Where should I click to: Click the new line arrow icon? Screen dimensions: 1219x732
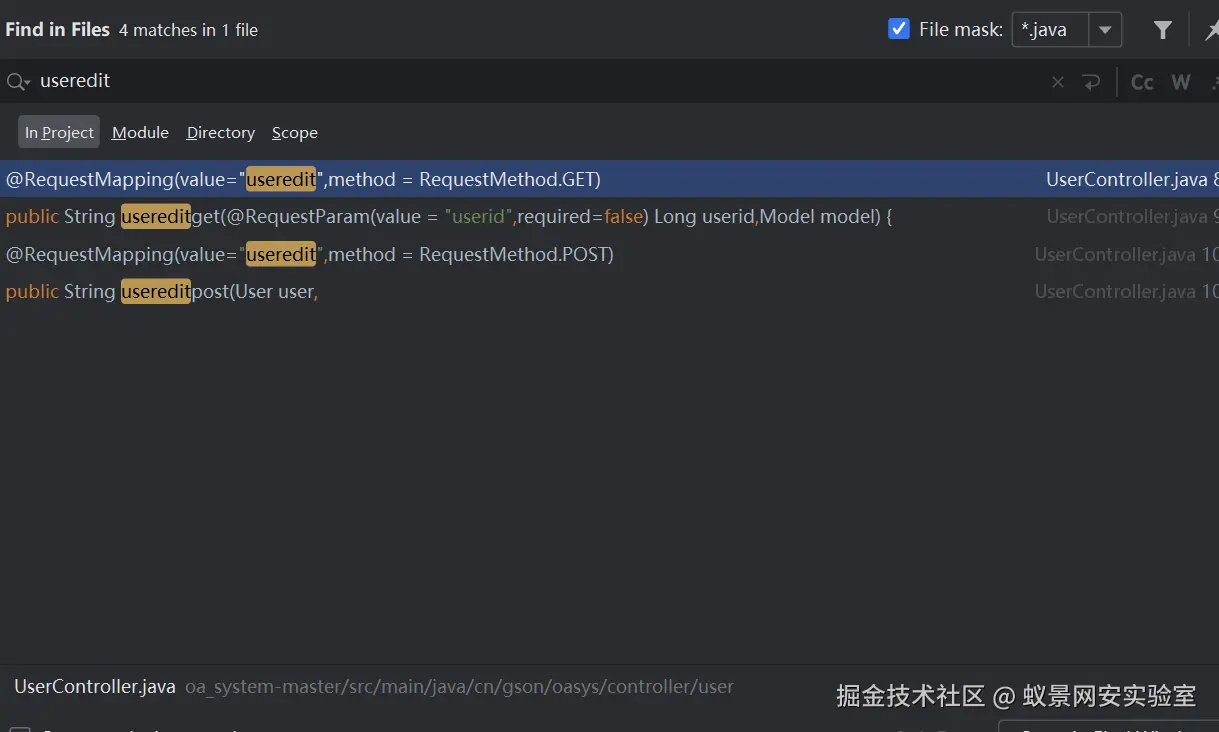tap(1091, 82)
